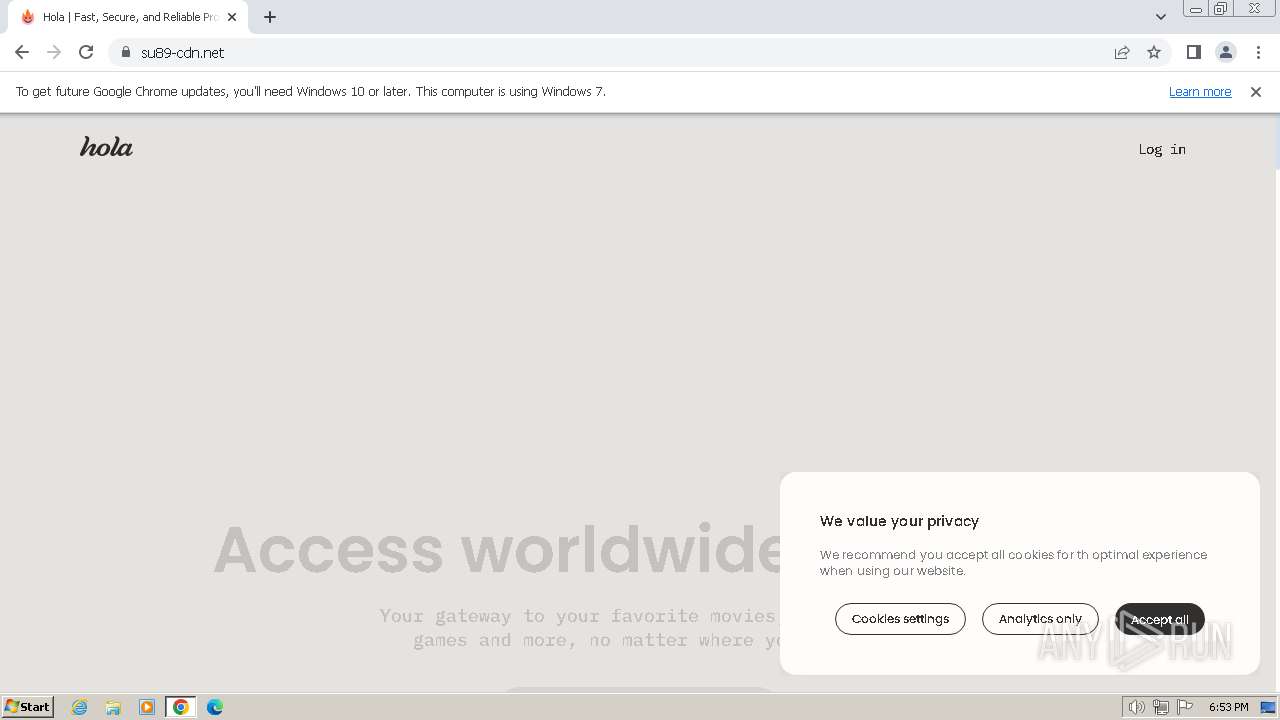Open a new browser tab
The height and width of the screenshot is (720, 1280).
click(270, 17)
